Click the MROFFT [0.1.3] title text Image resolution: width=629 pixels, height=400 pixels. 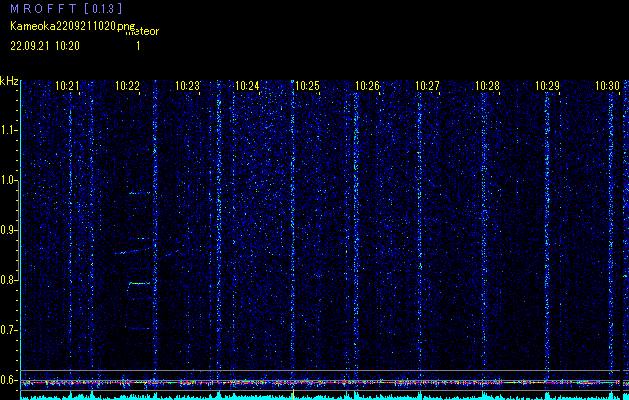click(66, 8)
